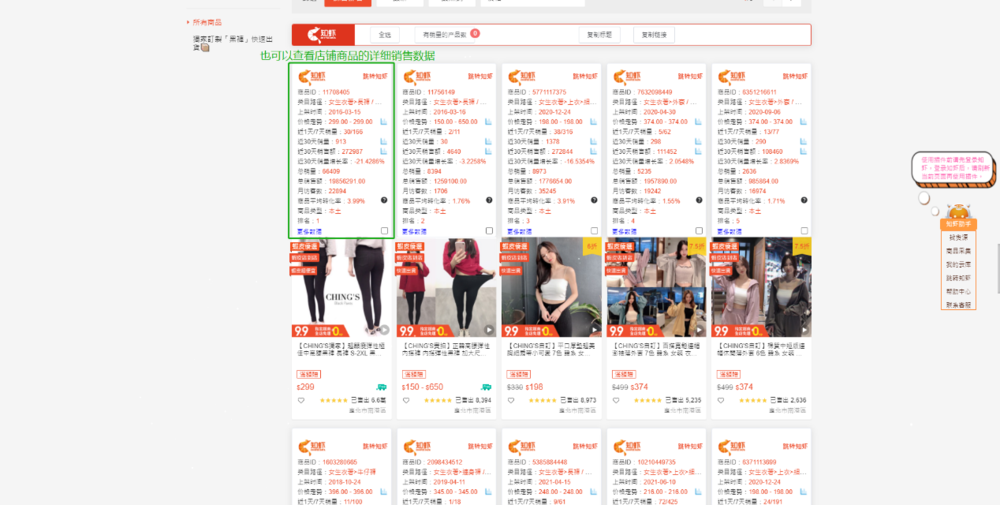
Task: Open pink hoodie set thumbnail sold 2,636
Action: tap(761, 288)
